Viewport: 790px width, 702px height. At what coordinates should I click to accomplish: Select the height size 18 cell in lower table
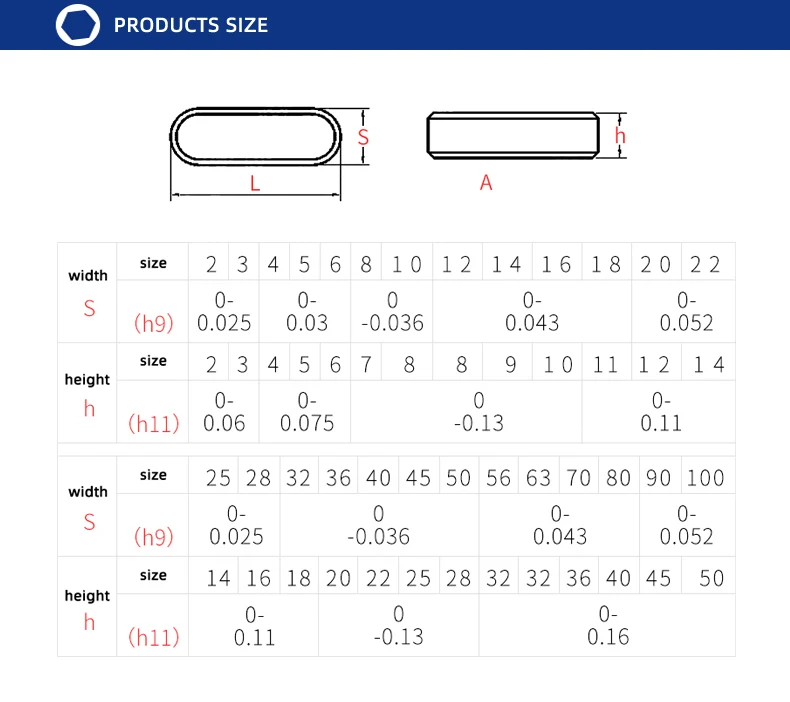(x=299, y=576)
